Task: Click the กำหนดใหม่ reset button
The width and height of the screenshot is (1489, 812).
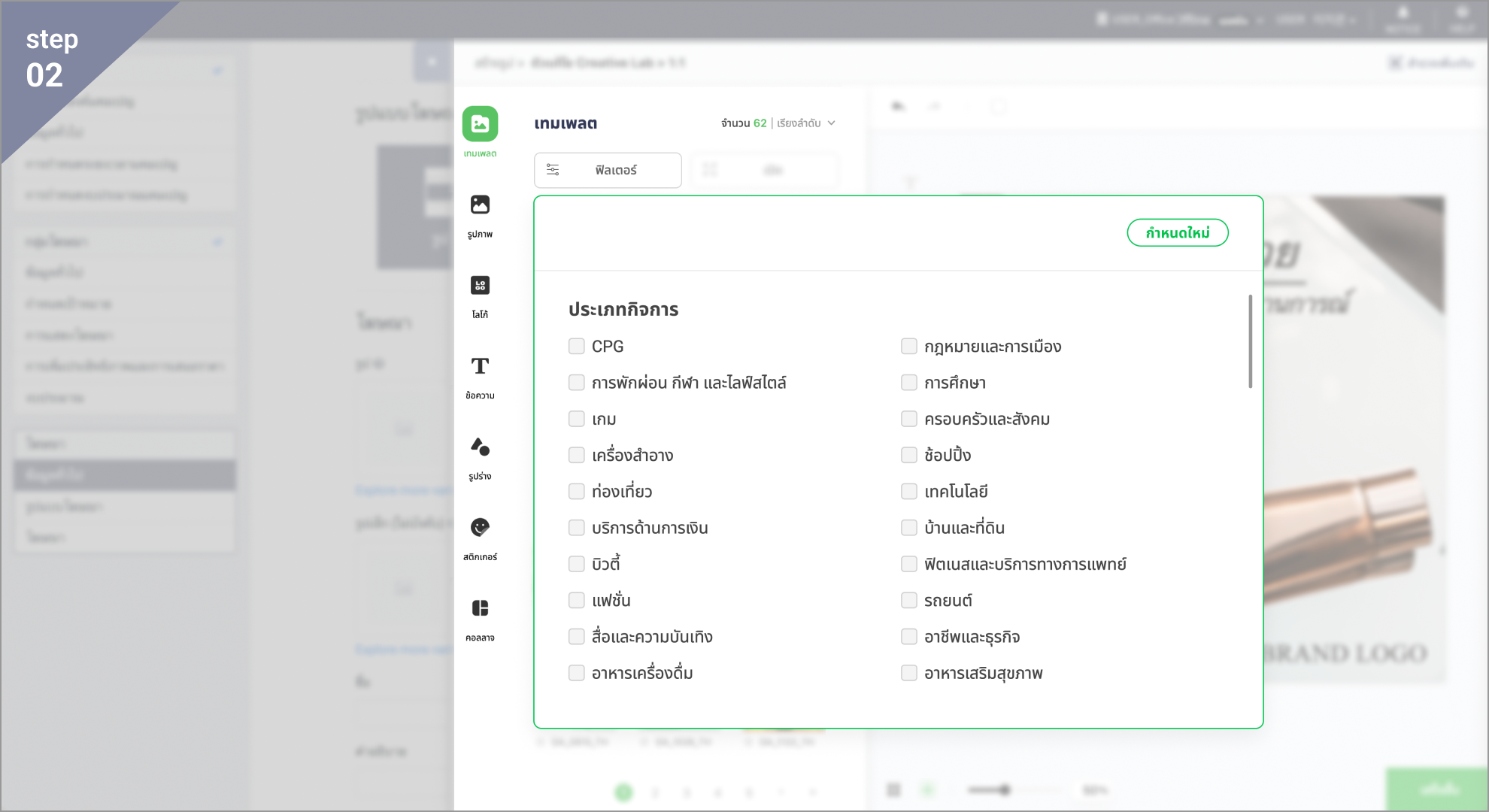Action: [1177, 233]
